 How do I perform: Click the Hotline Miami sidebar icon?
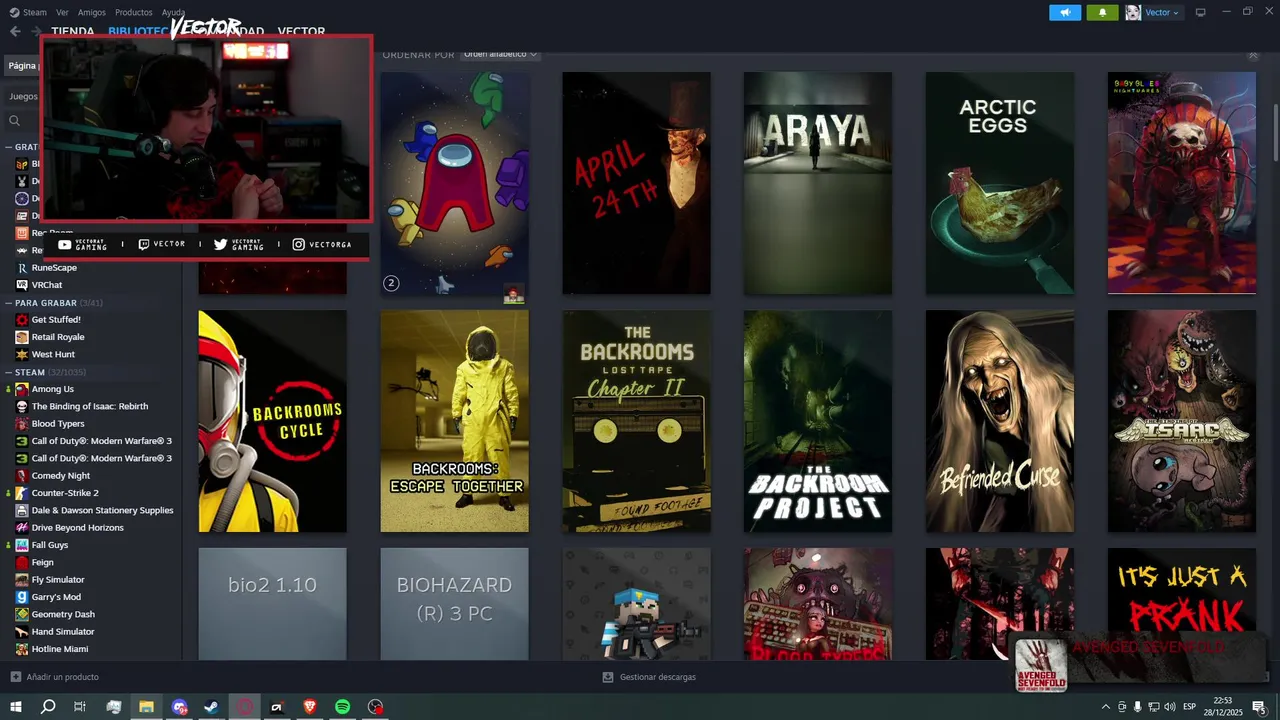pyautogui.click(x=22, y=649)
